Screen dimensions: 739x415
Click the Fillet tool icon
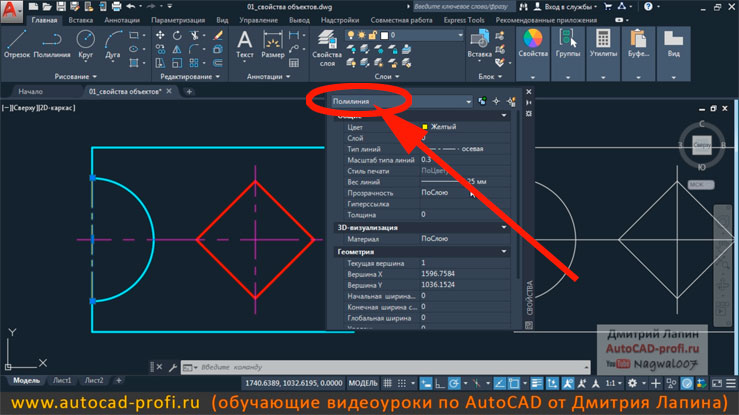(x=194, y=49)
